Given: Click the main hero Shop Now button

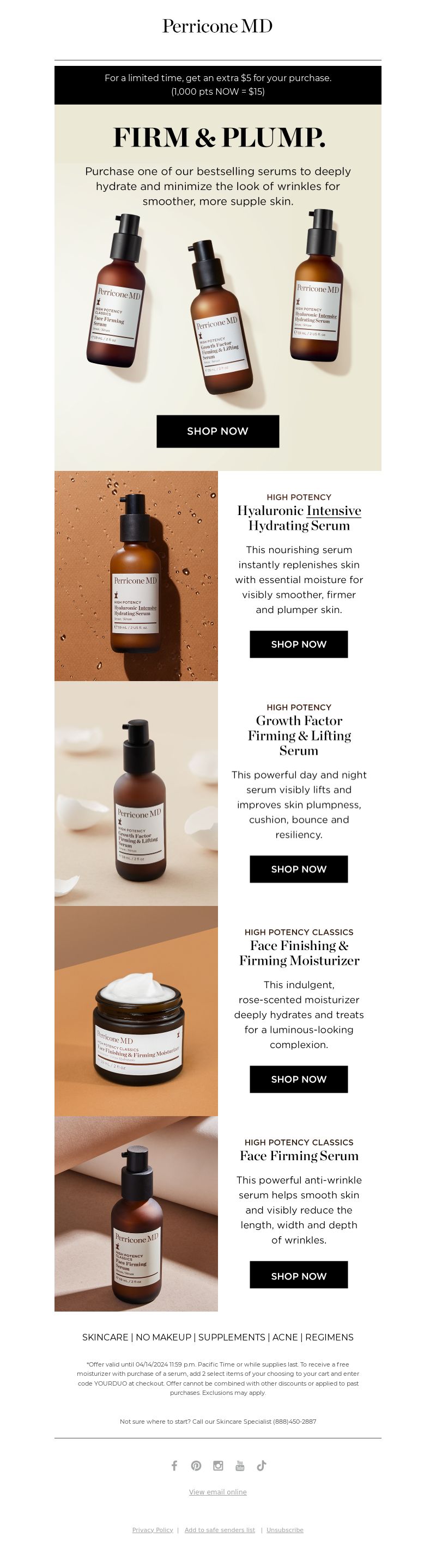Looking at the screenshot, I should (217, 431).
